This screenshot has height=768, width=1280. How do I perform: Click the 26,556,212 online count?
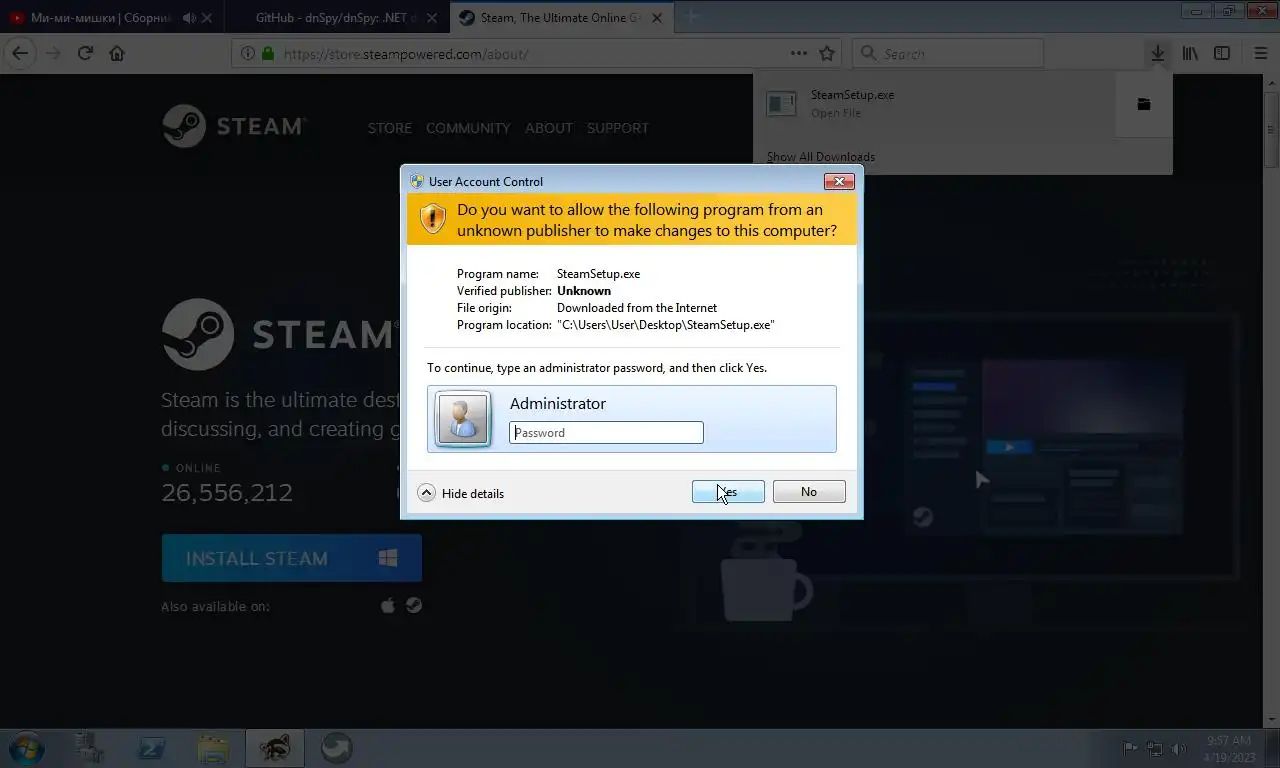pyautogui.click(x=227, y=492)
